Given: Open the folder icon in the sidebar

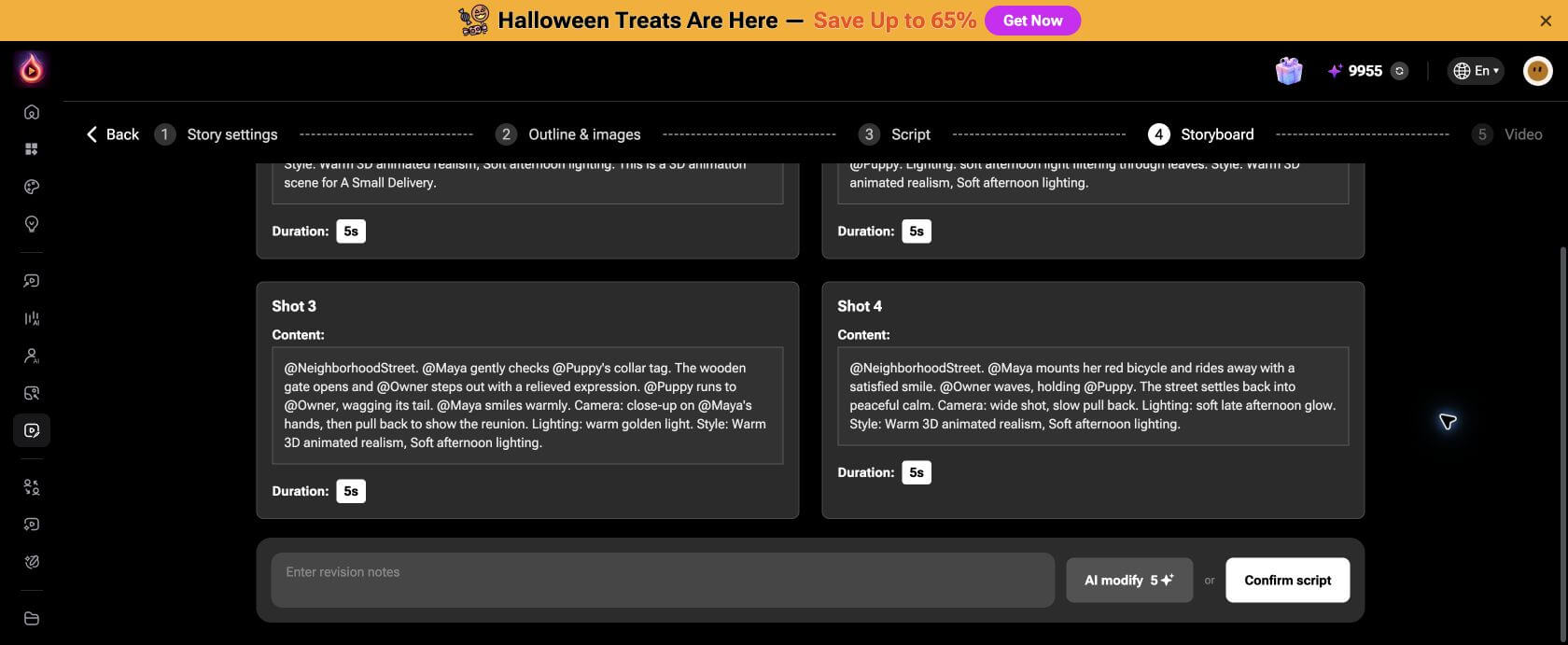Looking at the screenshot, I should pyautogui.click(x=32, y=618).
